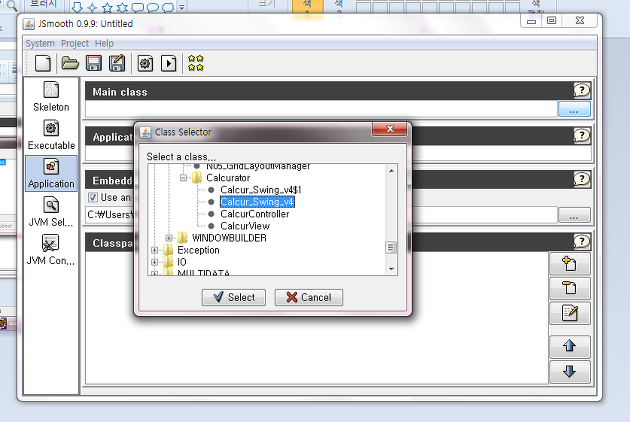Click Cancel in Class Selector dialog
This screenshot has height=422, width=630.
(x=309, y=297)
